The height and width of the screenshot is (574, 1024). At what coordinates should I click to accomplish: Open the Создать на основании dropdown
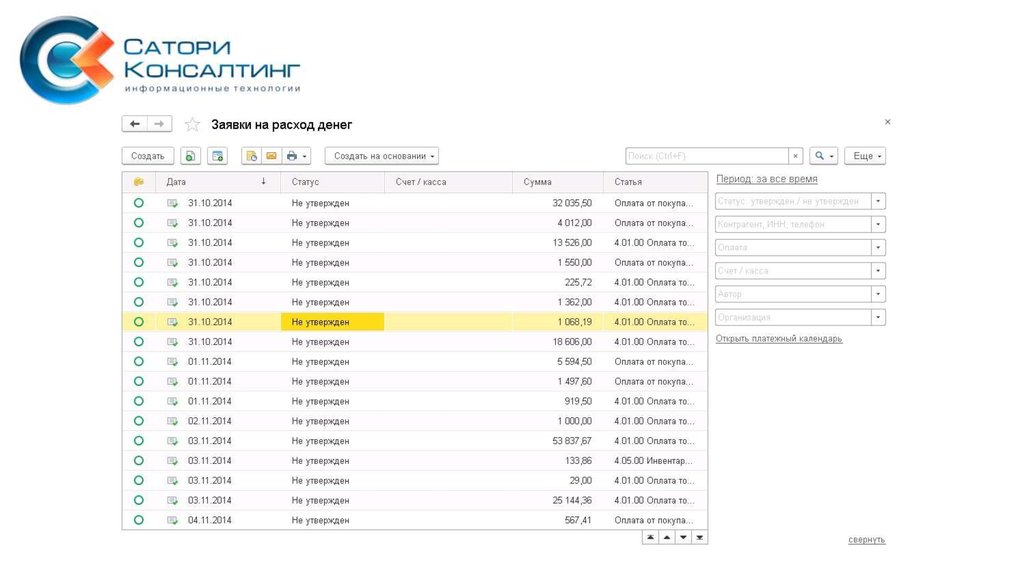click(381, 156)
